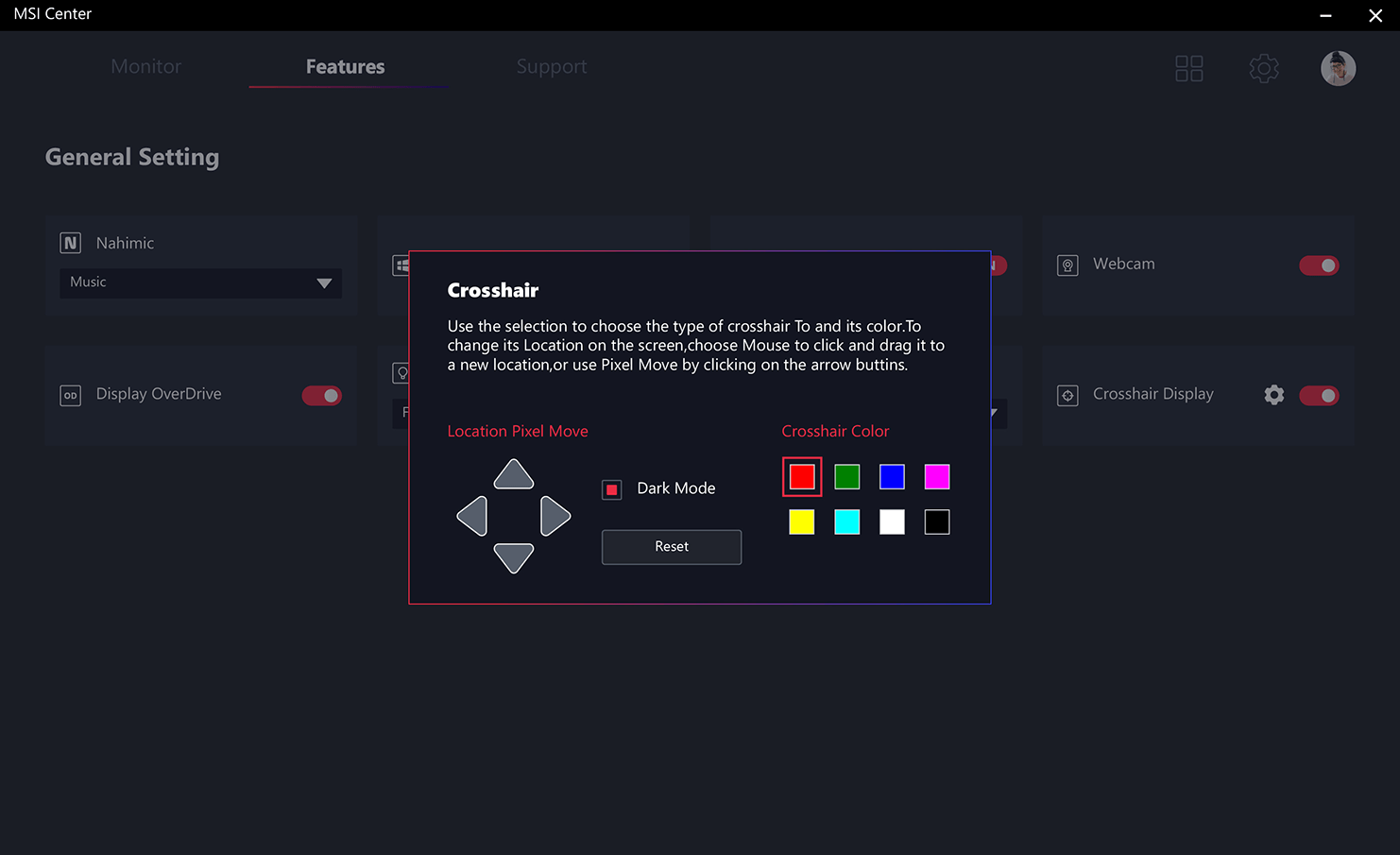Move crosshair down with the down arrow
1400x855 pixels.
click(514, 558)
